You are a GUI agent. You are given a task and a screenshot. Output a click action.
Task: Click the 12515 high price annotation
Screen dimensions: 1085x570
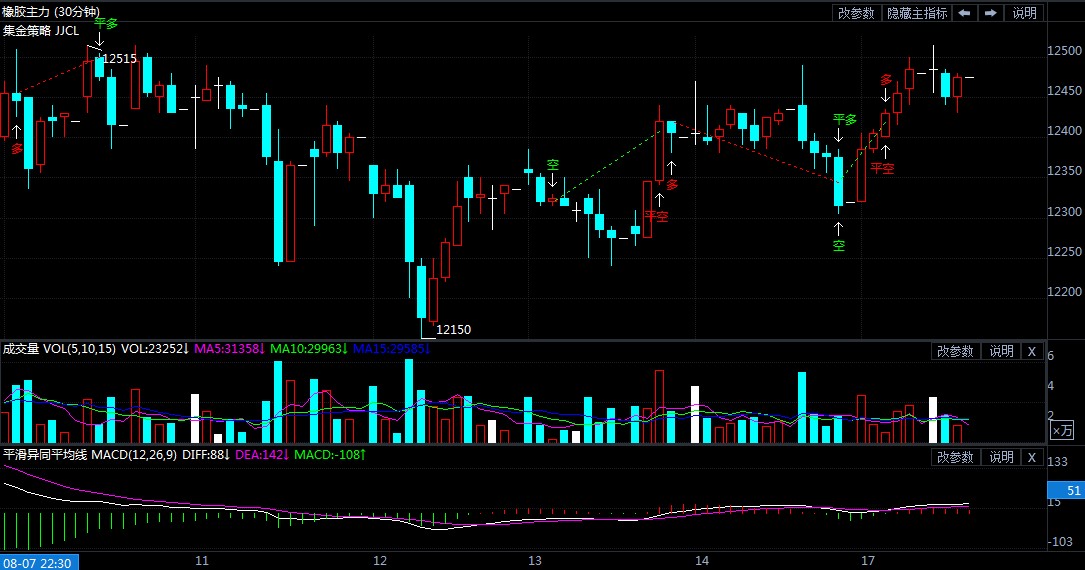120,59
